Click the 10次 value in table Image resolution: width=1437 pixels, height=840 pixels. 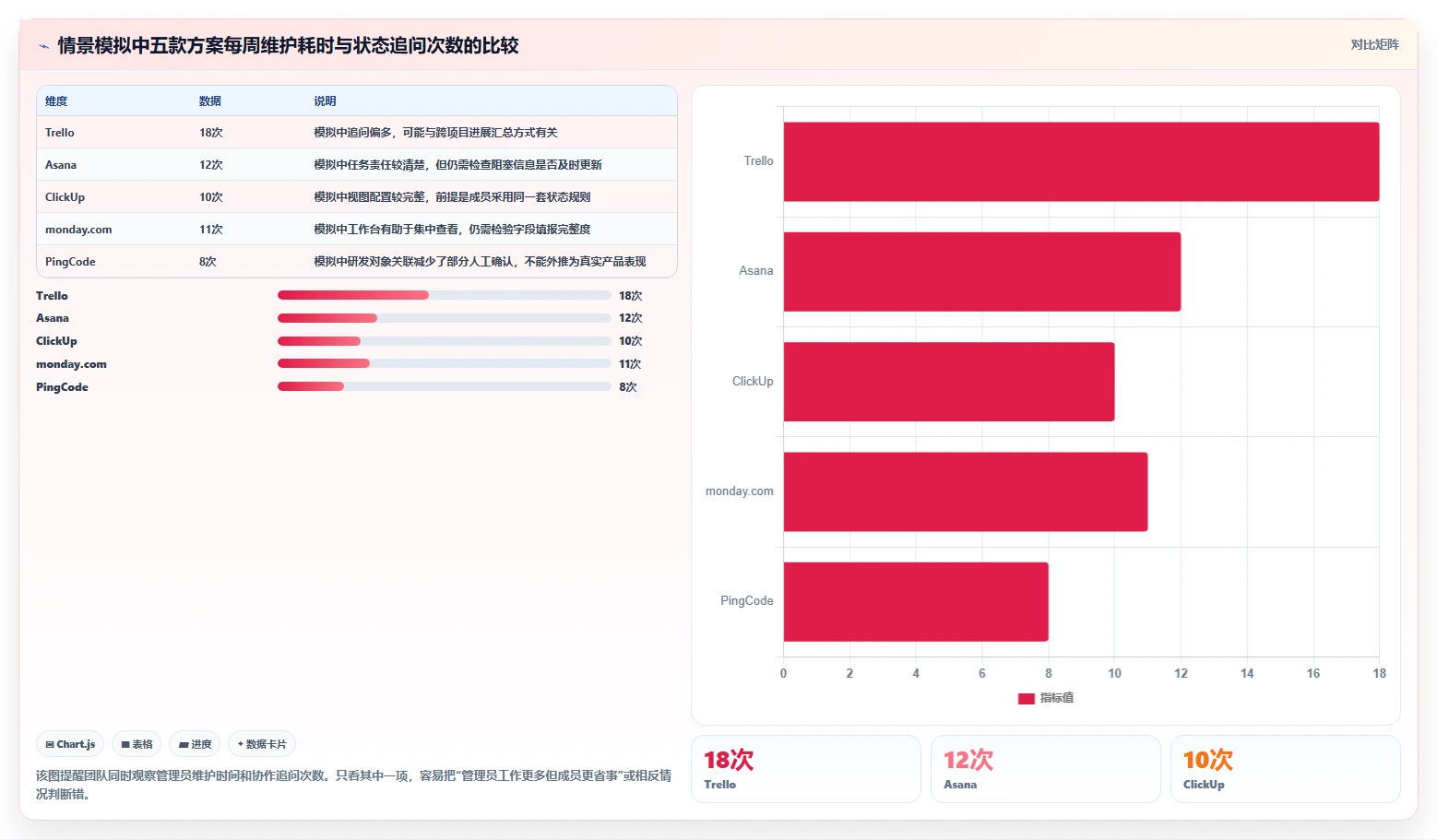(211, 197)
